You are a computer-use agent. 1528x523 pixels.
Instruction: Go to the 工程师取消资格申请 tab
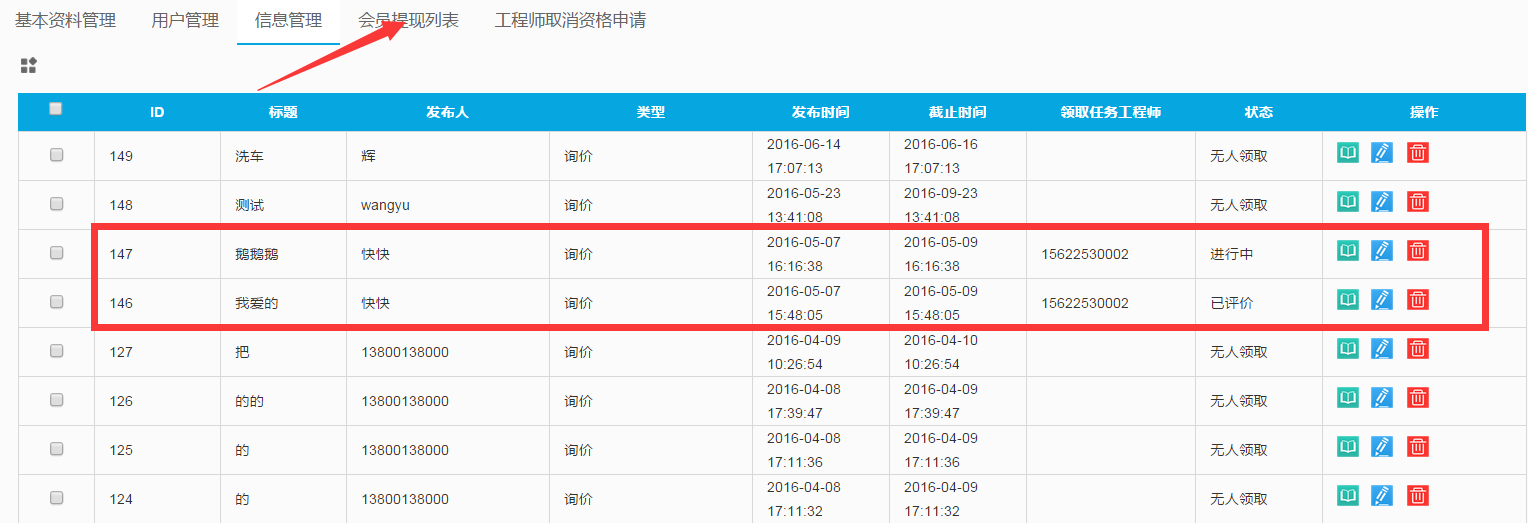[x=570, y=20]
